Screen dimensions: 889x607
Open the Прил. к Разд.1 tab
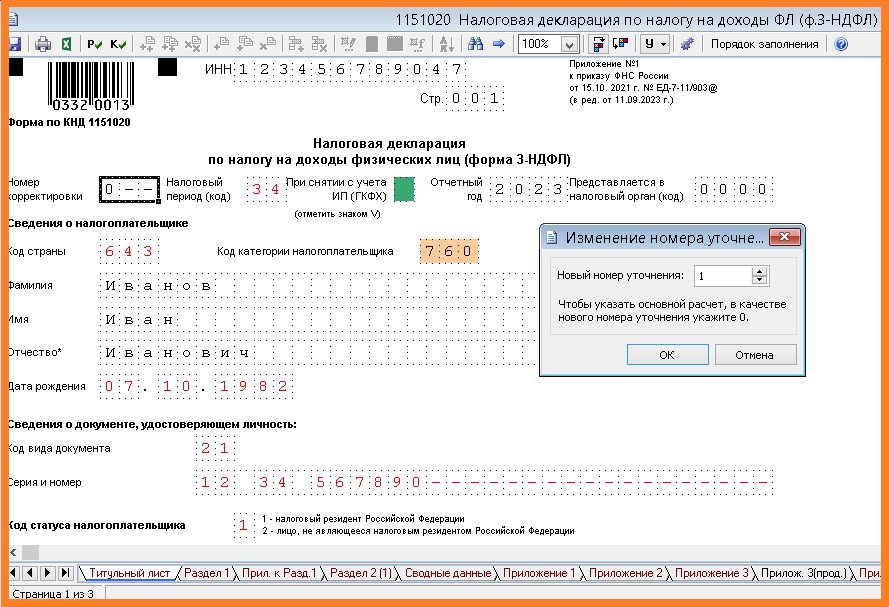pos(278,573)
